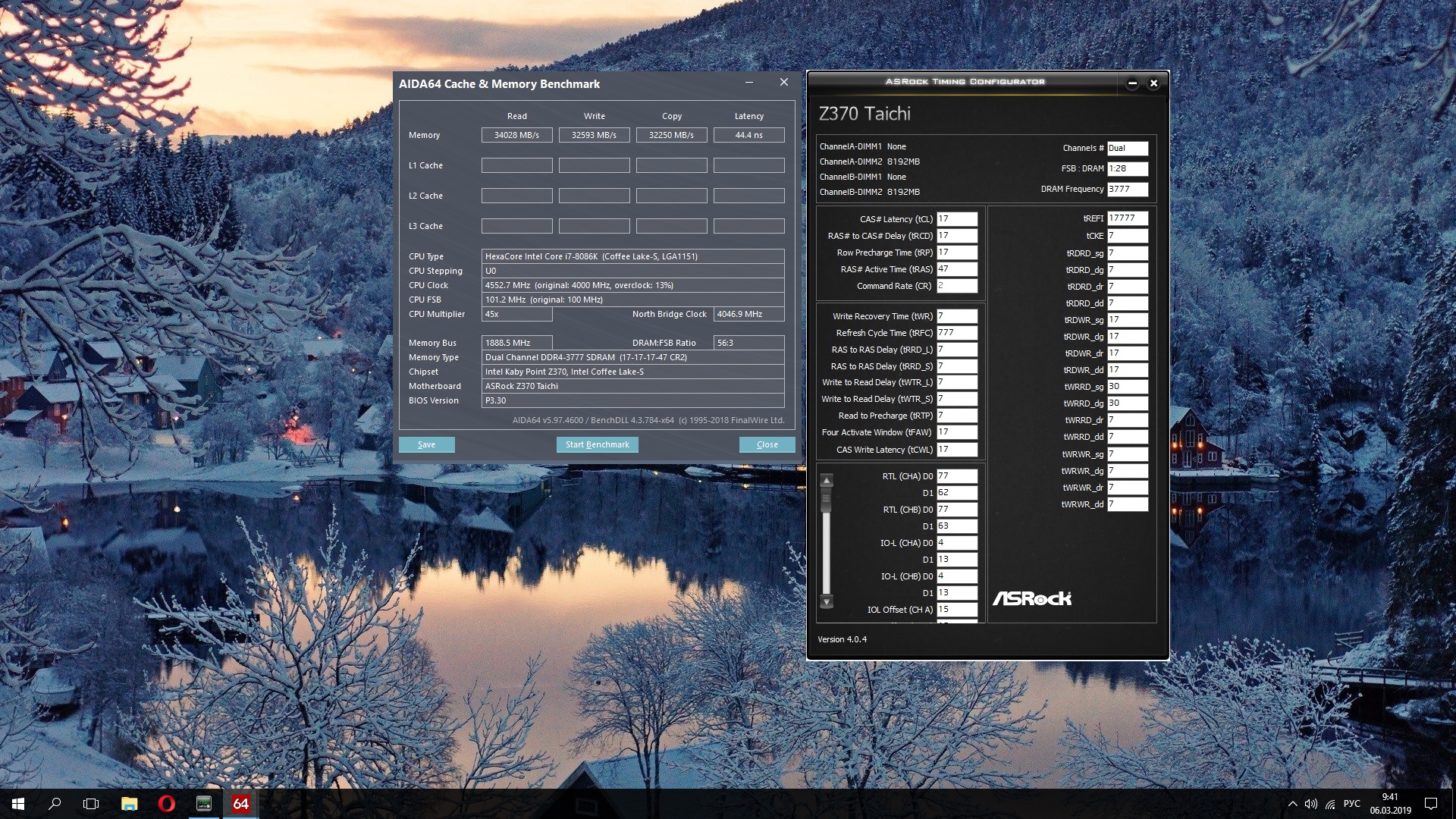Minimize the ASRock Timing Configurator window
1456x819 pixels.
click(x=1132, y=83)
